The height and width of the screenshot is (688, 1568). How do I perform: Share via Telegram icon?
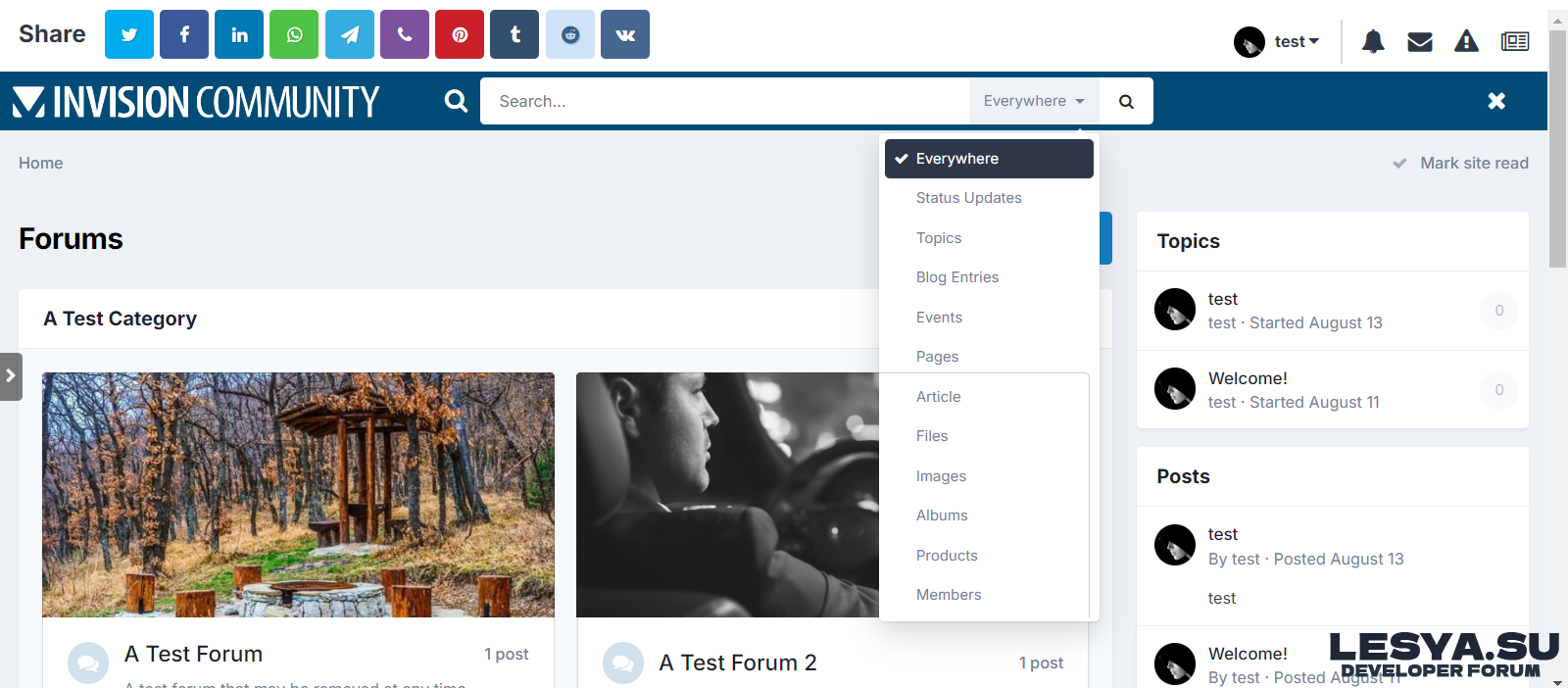click(x=350, y=34)
